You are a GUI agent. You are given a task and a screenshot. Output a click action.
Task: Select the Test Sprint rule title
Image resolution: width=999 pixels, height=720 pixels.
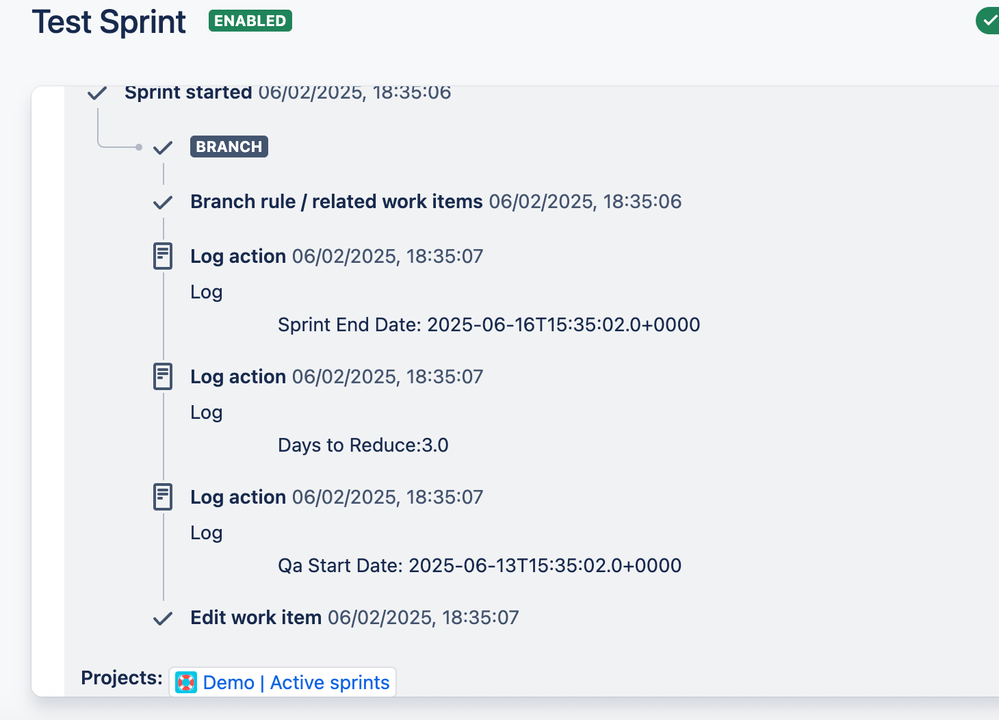click(109, 22)
